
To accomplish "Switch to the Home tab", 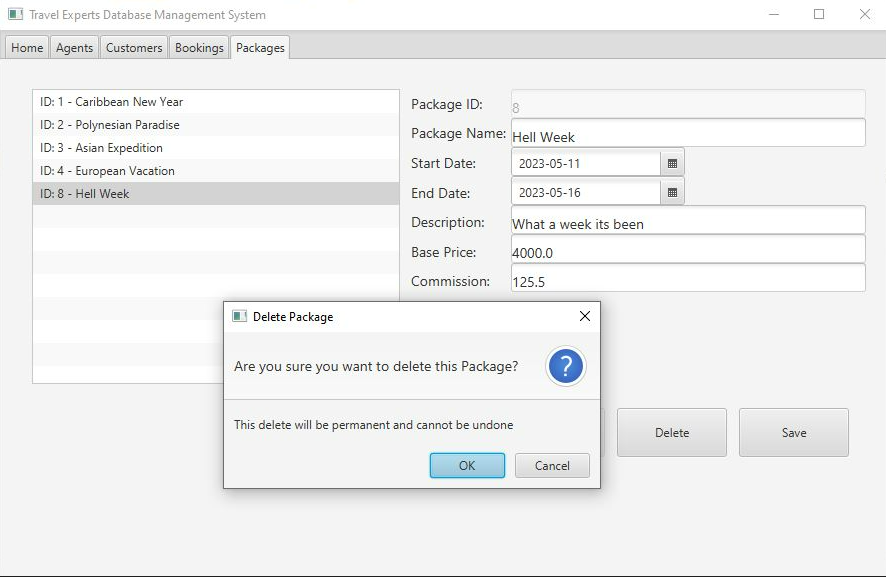I will coord(27,48).
